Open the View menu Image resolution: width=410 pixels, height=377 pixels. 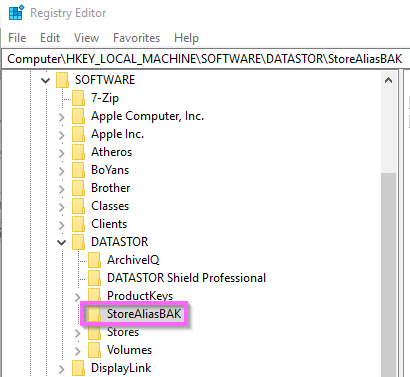[x=87, y=38]
